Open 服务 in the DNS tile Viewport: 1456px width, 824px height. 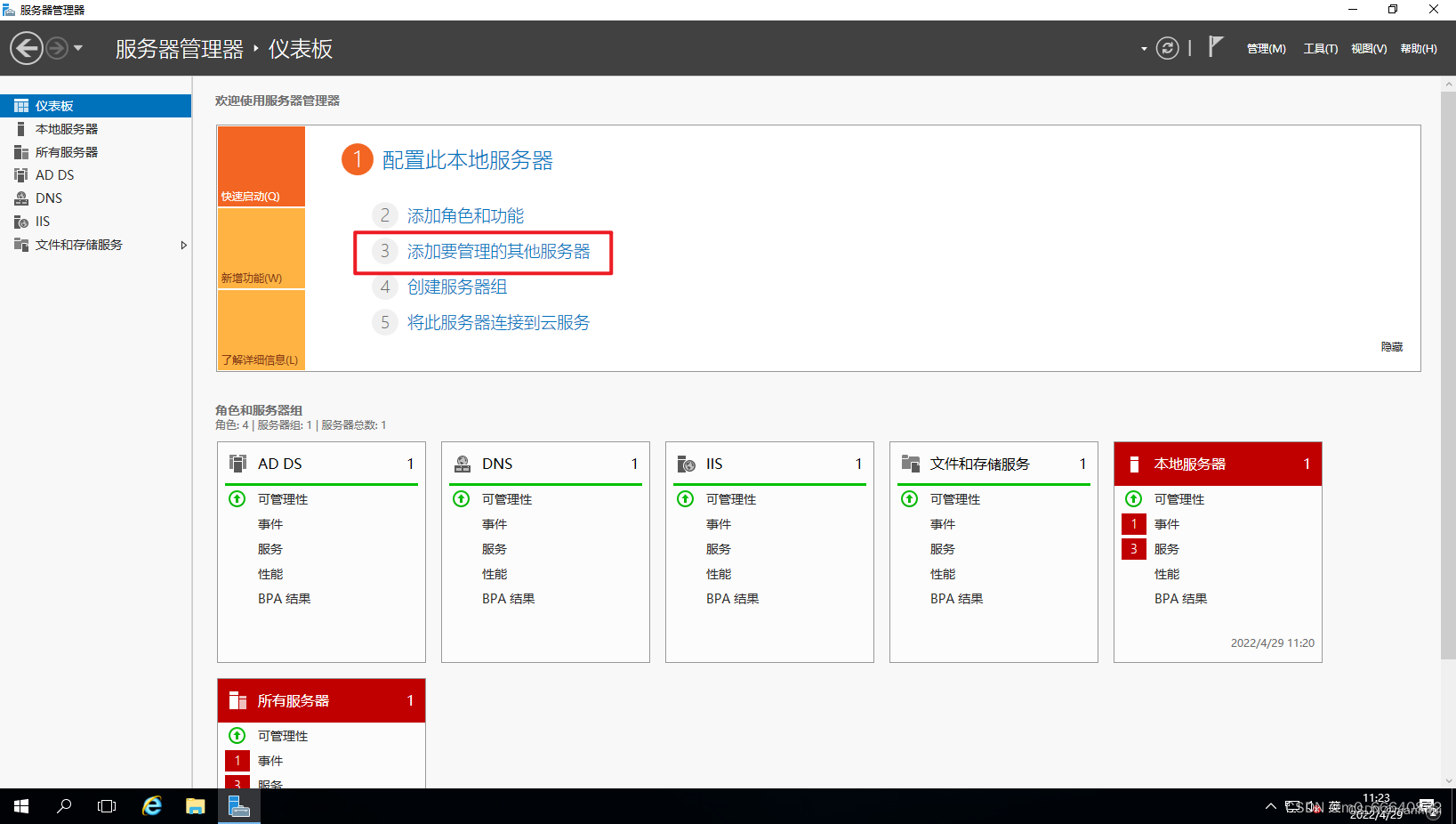pos(495,549)
